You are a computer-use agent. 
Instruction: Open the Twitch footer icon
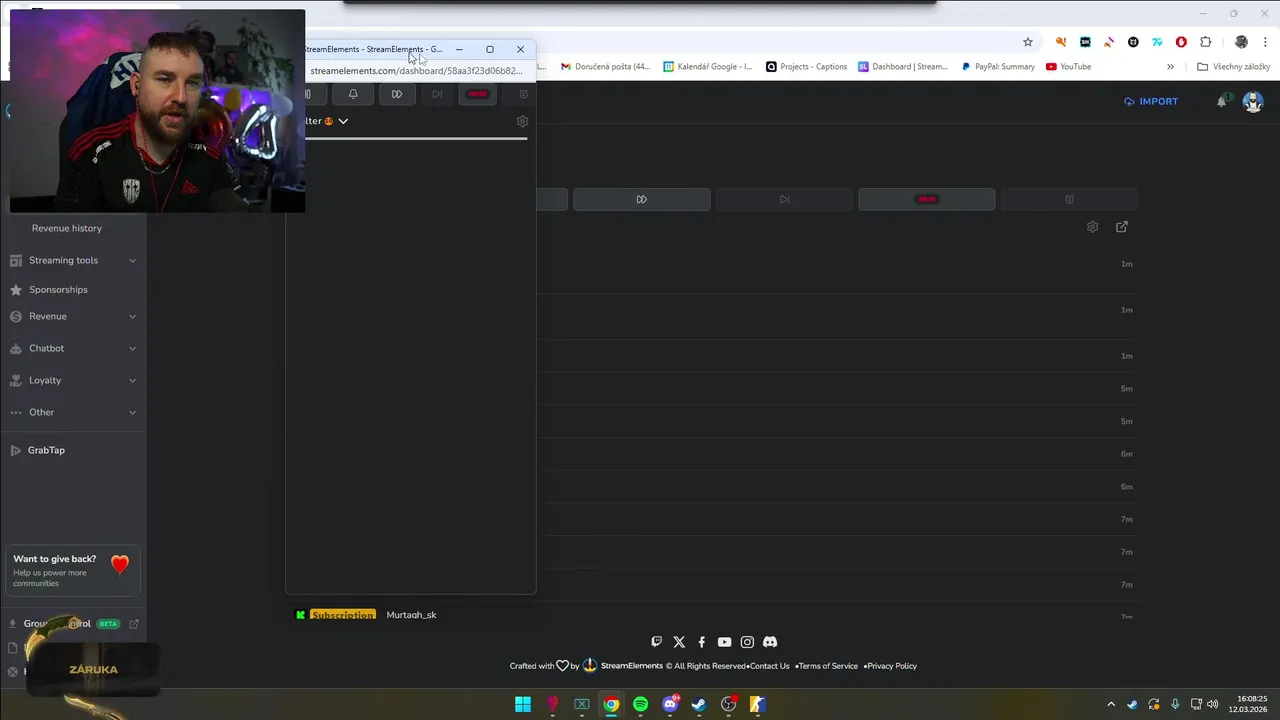click(x=657, y=642)
